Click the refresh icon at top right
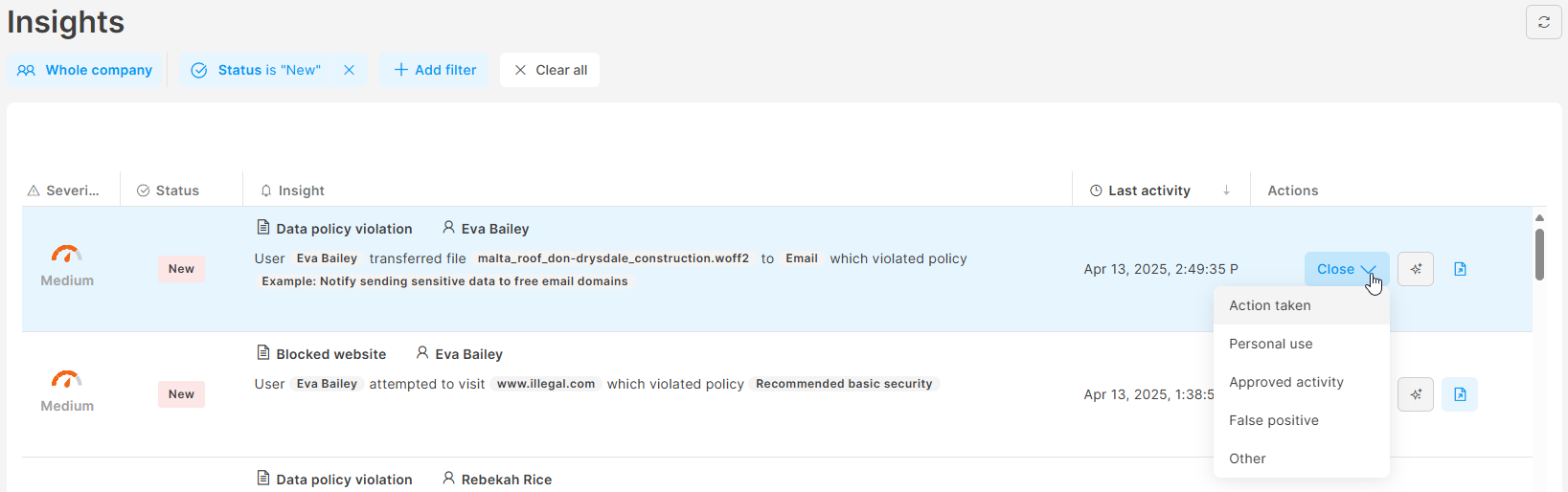Image resolution: width=1568 pixels, height=492 pixels. [x=1543, y=22]
